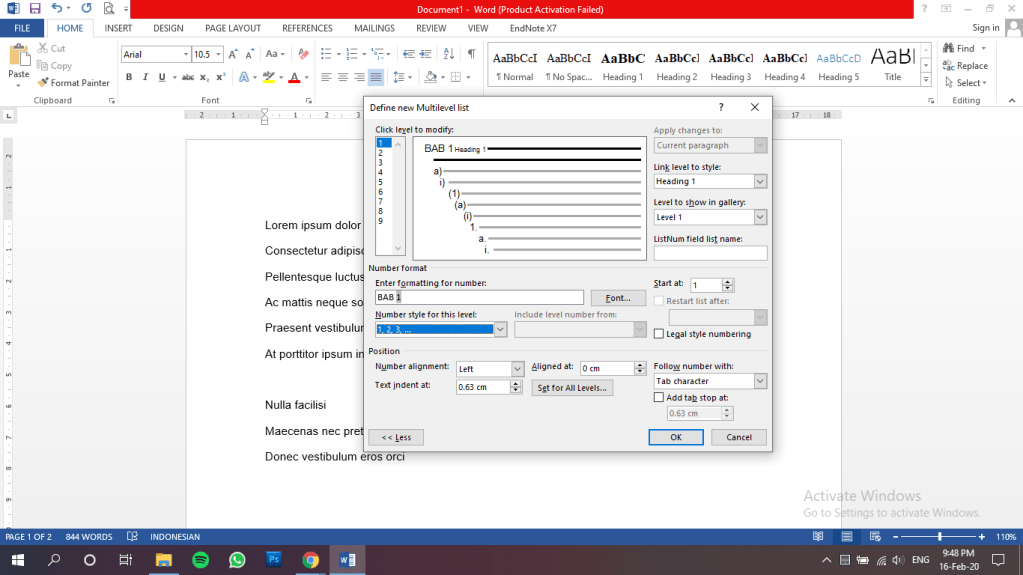Click the Undo arrow icon

tap(57, 8)
